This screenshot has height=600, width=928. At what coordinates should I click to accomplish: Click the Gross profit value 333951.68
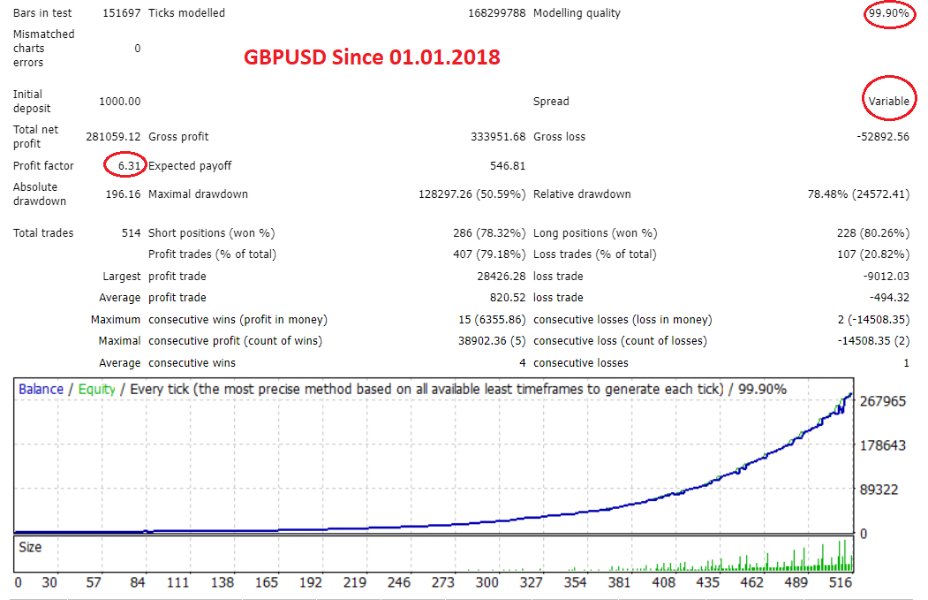tap(498, 137)
